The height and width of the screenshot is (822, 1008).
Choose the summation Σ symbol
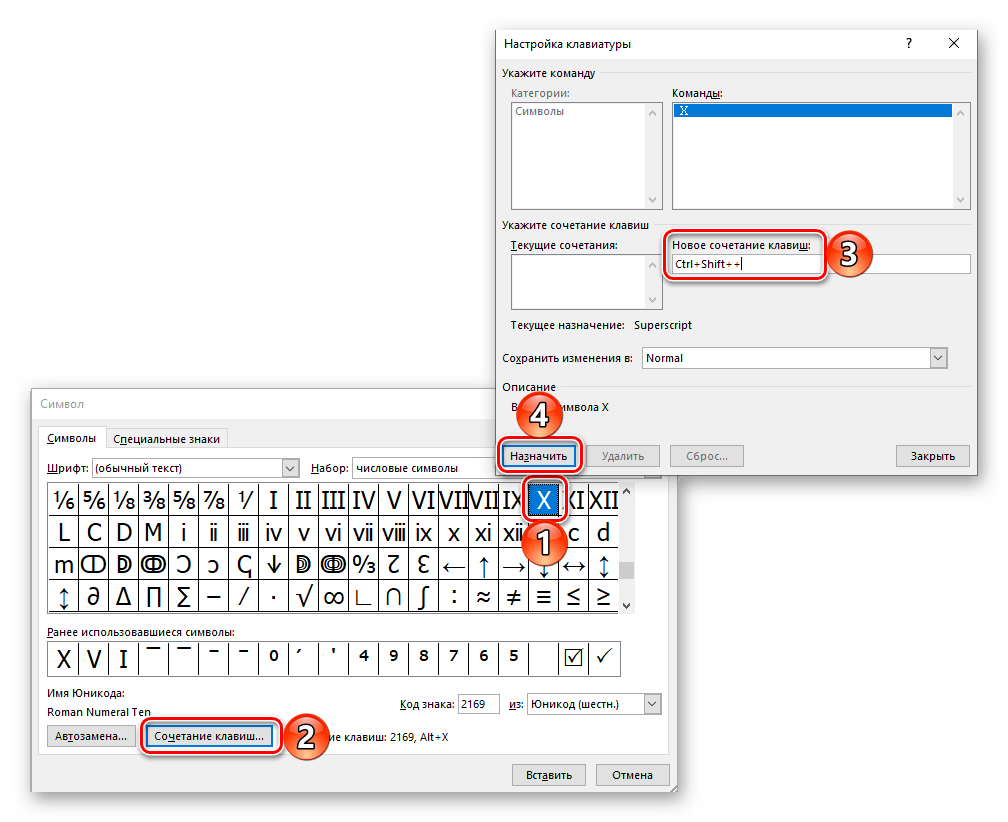click(184, 597)
